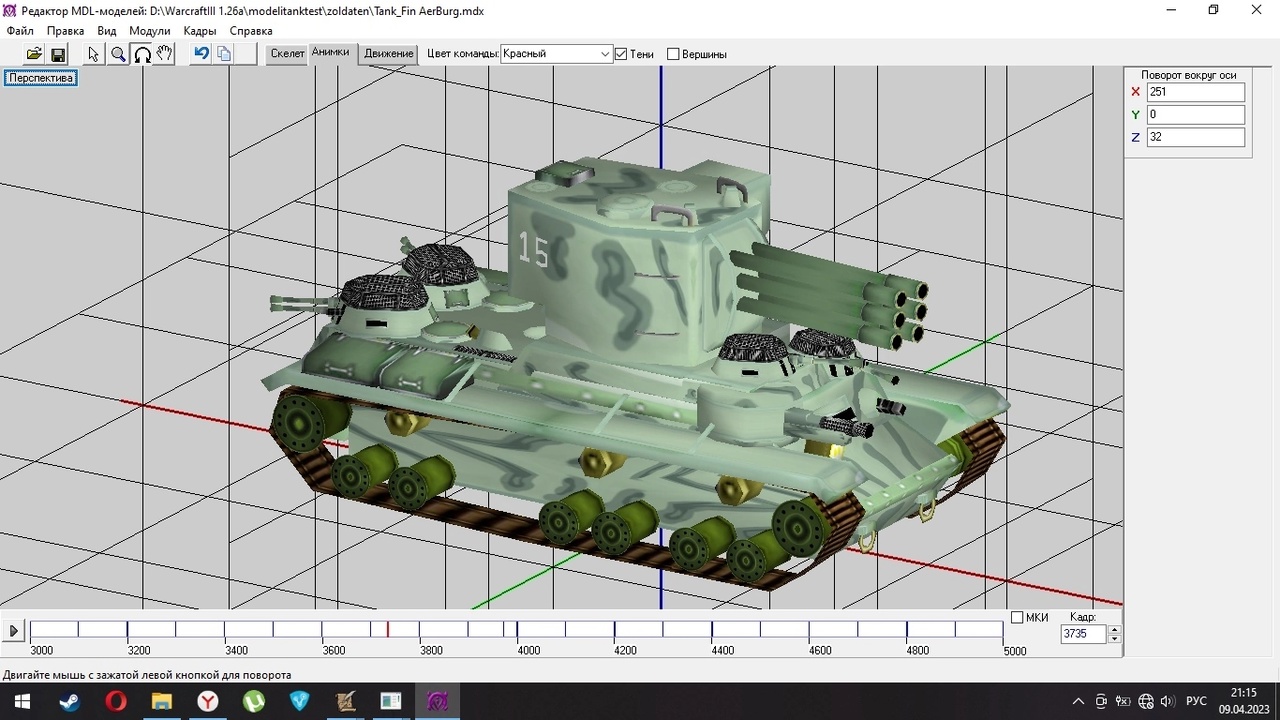Select the arrow pointer tool
The height and width of the screenshot is (720, 1280).
tap(94, 54)
